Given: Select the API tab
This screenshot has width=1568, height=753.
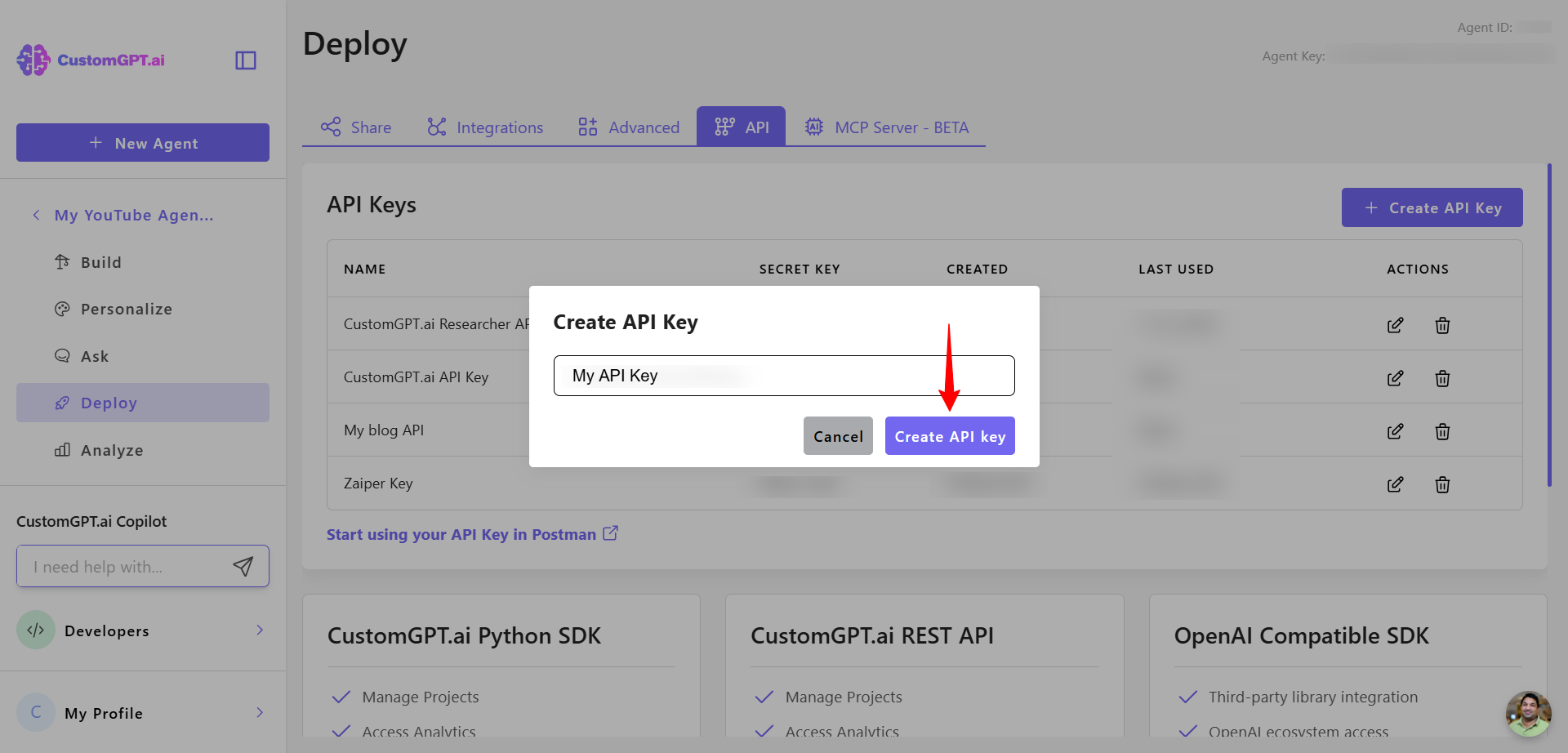Looking at the screenshot, I should 742,127.
